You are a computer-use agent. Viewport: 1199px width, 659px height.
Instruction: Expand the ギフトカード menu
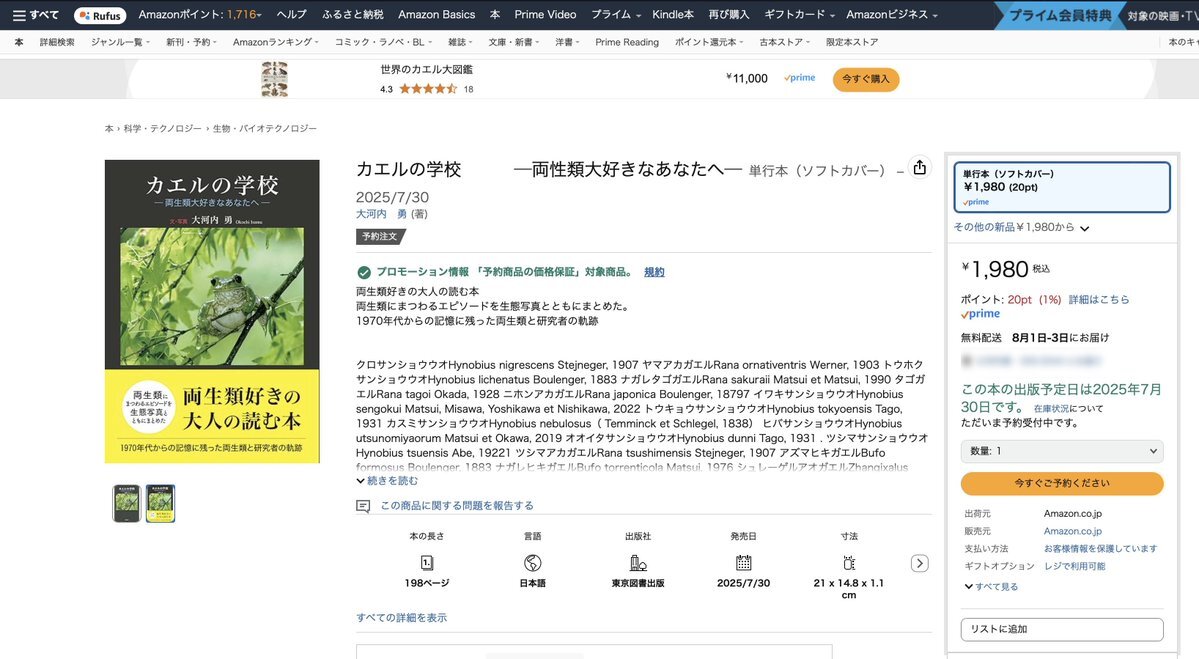[x=799, y=15]
